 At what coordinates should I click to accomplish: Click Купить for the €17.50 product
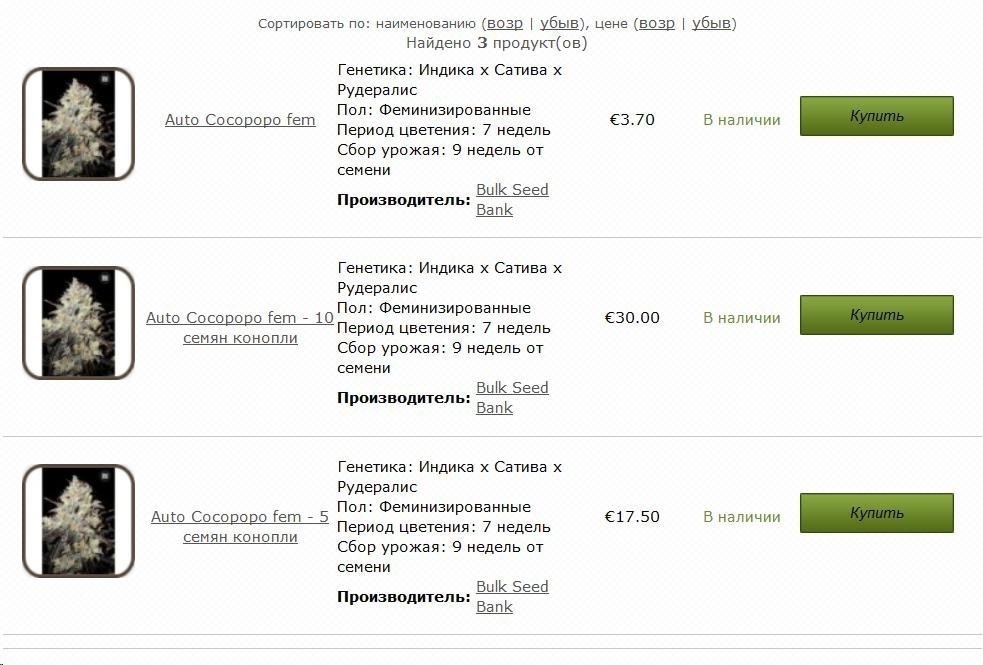click(x=876, y=513)
